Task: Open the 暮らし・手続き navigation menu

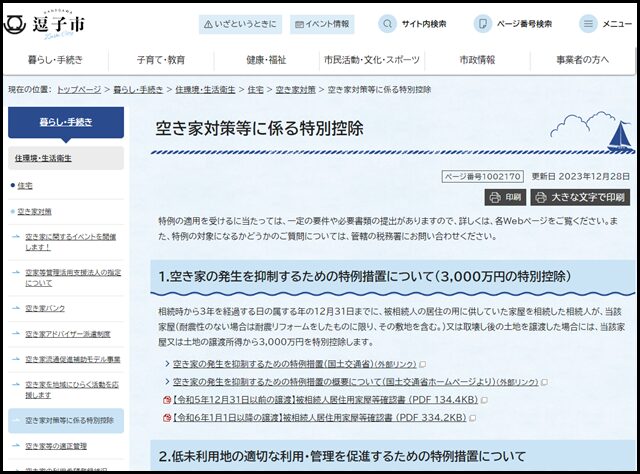Action: [x=56, y=60]
